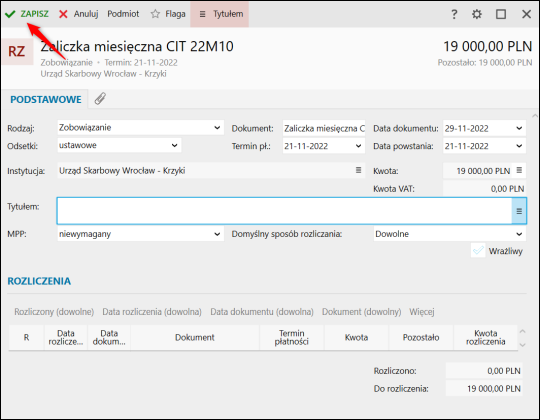The width and height of the screenshot is (540, 420).
Task: Open the attachments paperclip tab
Action: coord(100,99)
